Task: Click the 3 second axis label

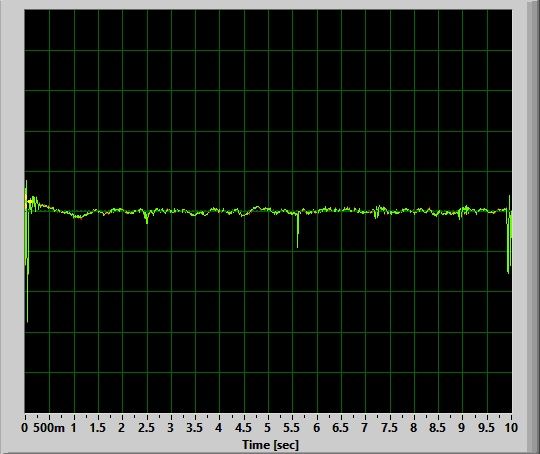Action: pos(170,428)
